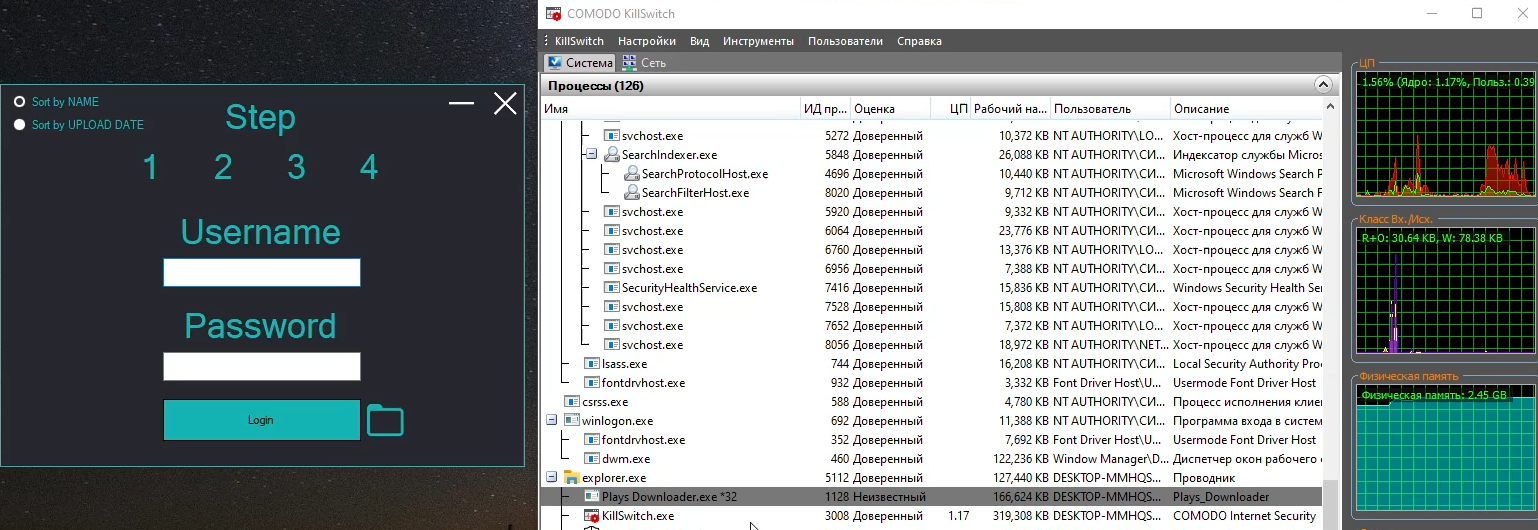
Task: Go to Step 1
Action: [x=150, y=167]
